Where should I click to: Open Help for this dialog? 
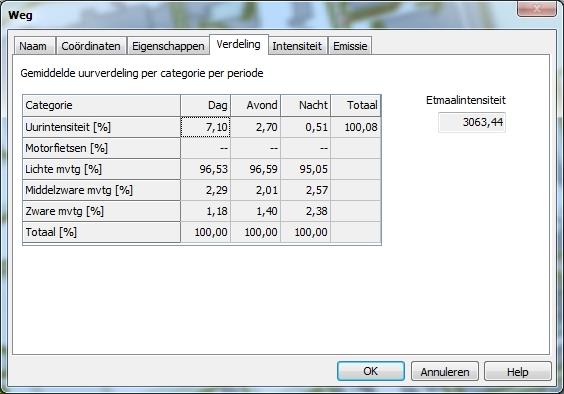[x=518, y=371]
